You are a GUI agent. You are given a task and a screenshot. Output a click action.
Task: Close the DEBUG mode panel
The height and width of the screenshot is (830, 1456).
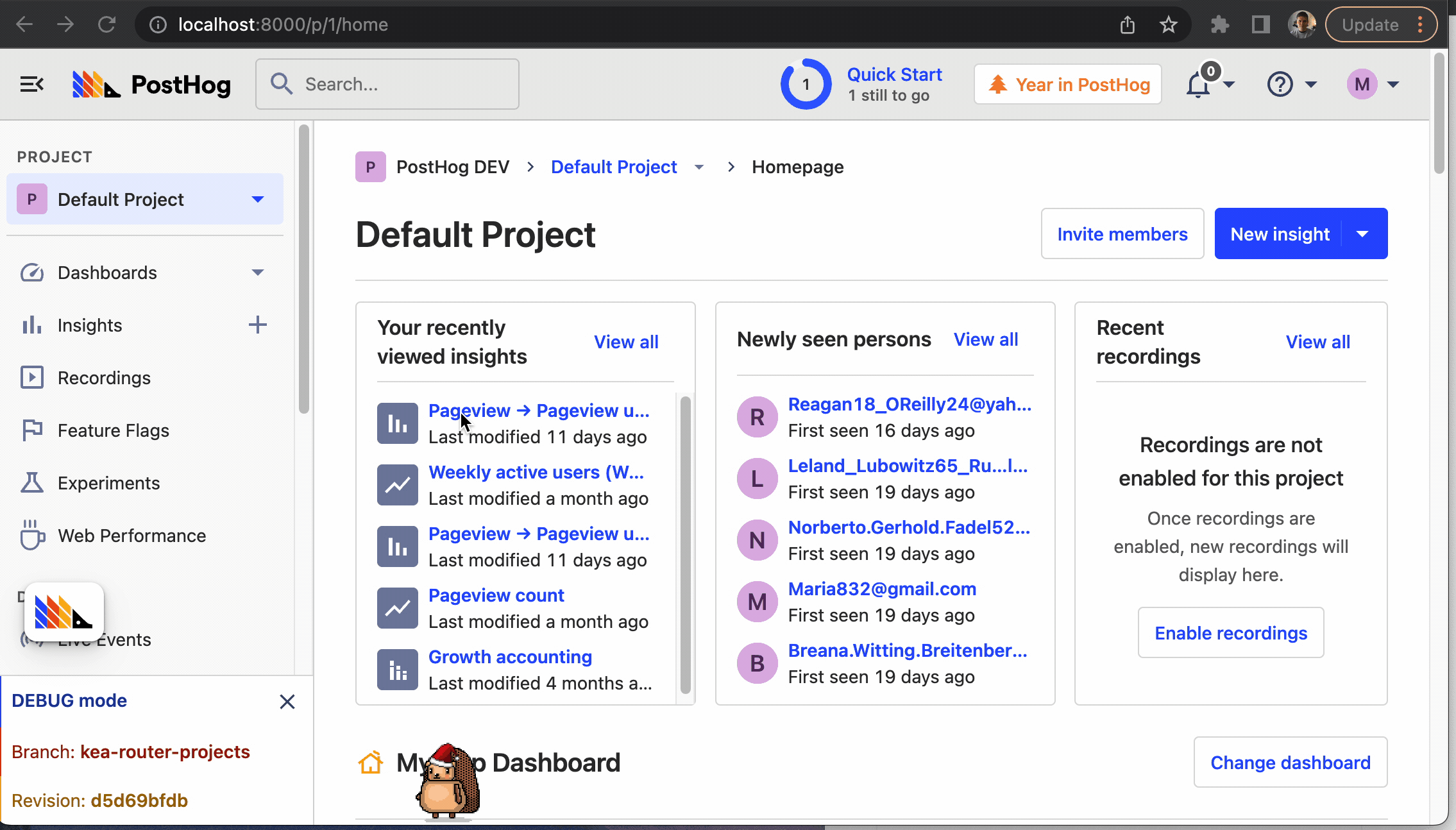tap(287, 702)
